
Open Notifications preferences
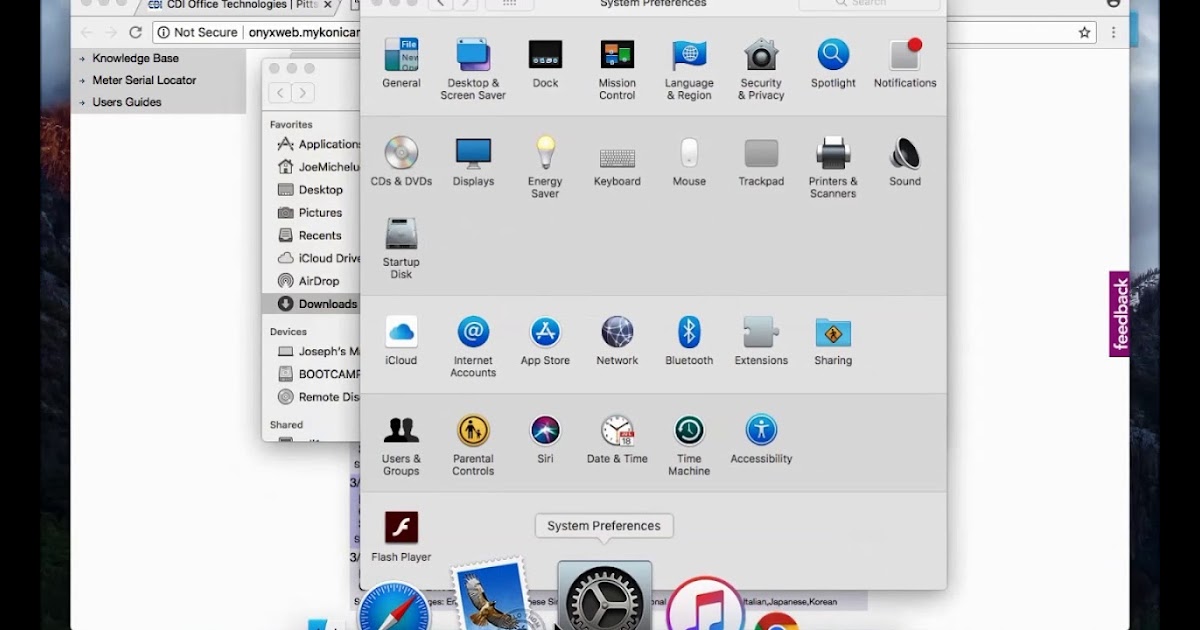coord(905,63)
